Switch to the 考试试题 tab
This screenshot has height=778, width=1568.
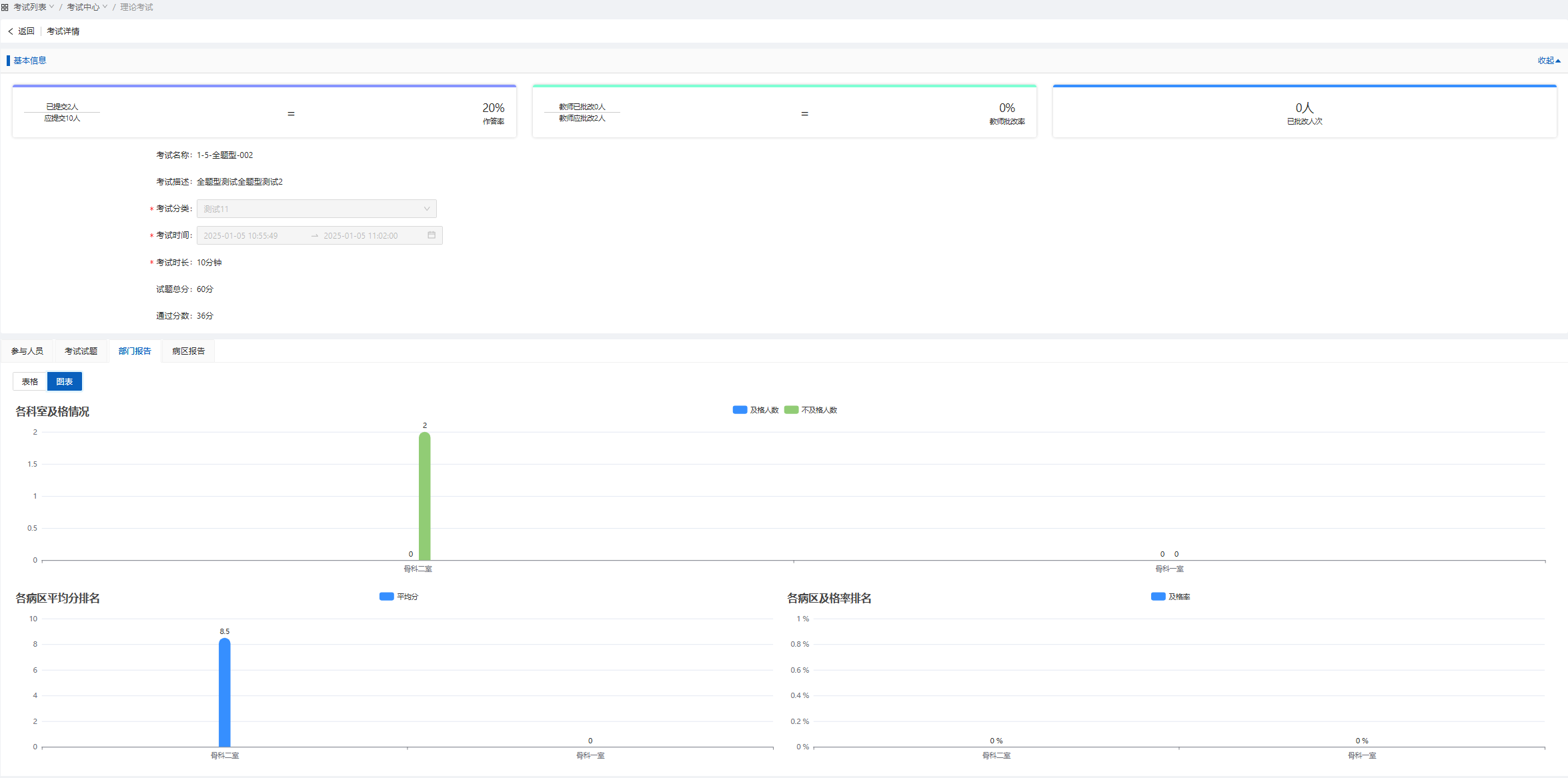[81, 351]
